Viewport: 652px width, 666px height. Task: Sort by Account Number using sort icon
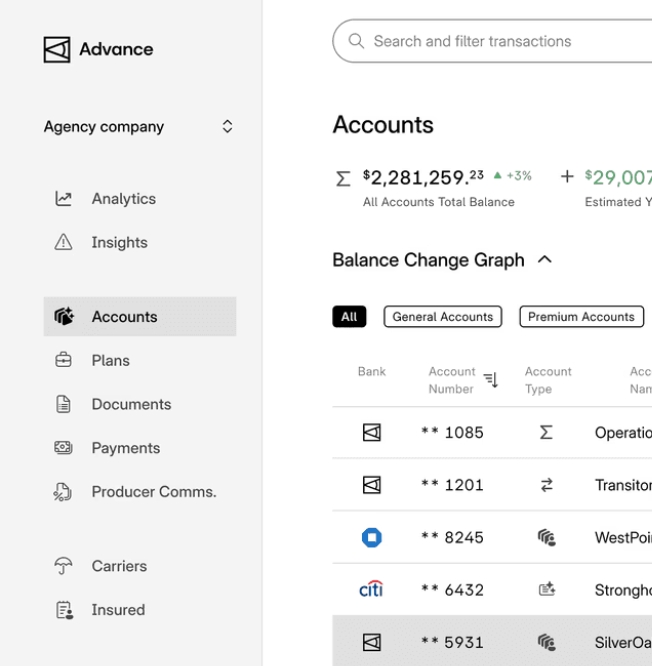tap(491, 380)
